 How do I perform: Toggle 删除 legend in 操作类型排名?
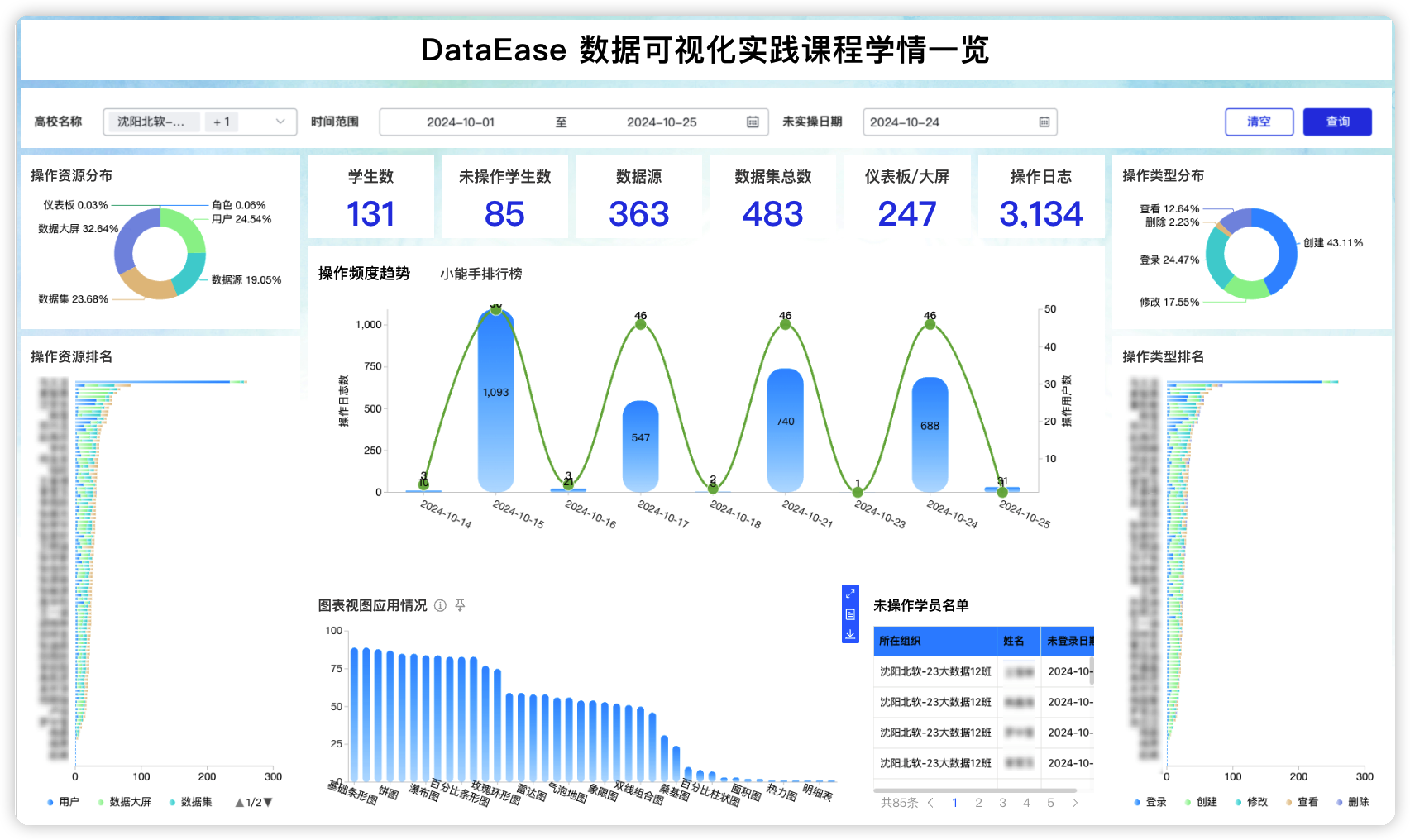pyautogui.click(x=1352, y=802)
